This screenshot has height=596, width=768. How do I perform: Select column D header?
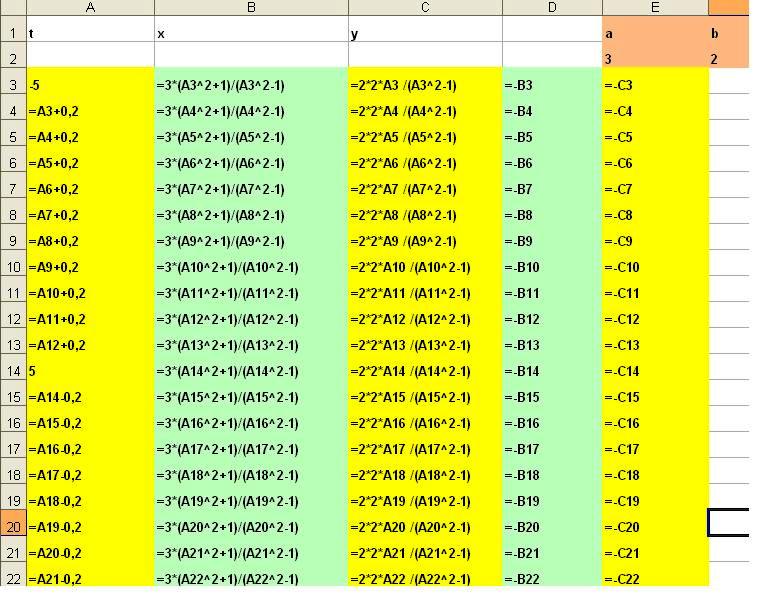point(552,7)
